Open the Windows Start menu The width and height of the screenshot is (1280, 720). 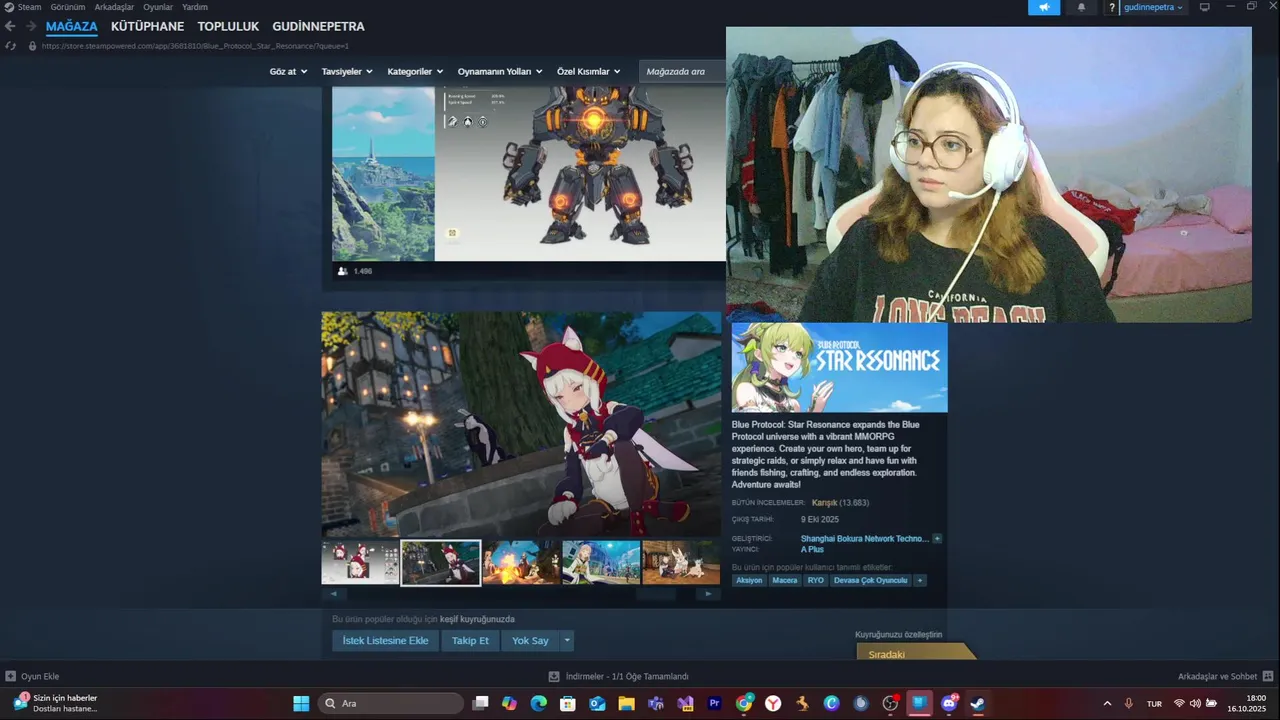301,703
